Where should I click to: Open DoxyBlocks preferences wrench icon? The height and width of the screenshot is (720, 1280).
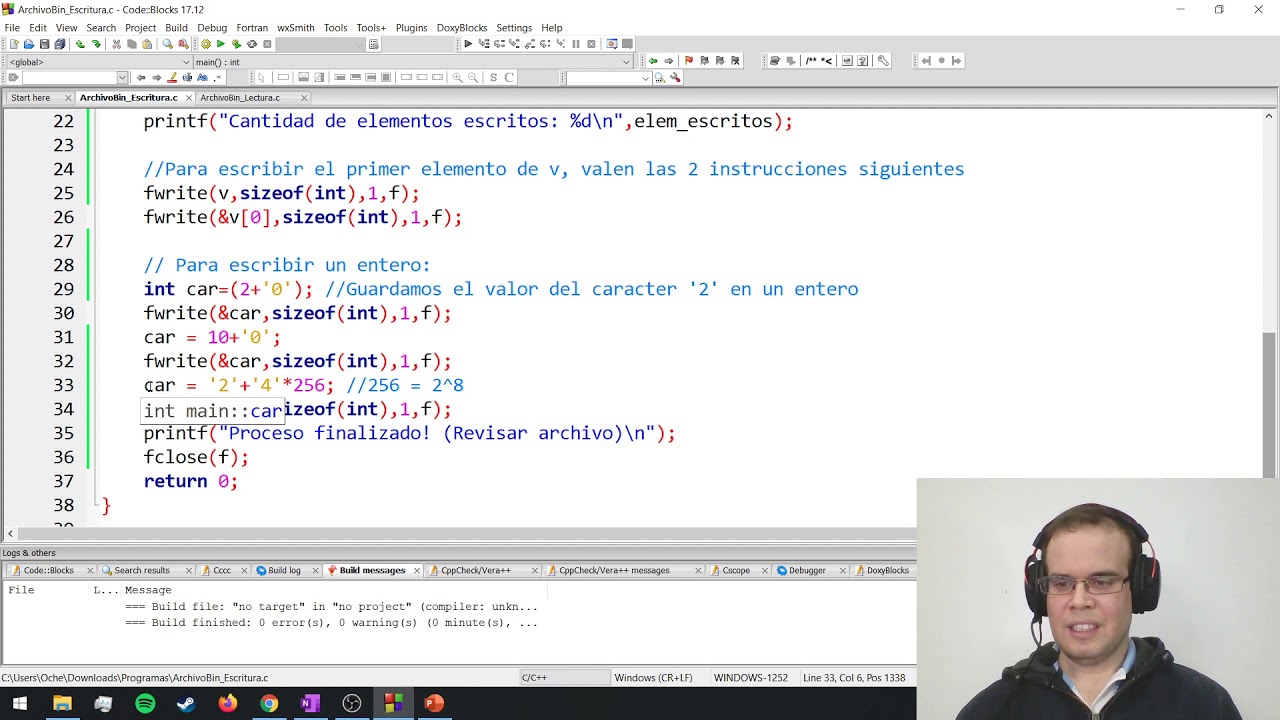(x=883, y=61)
